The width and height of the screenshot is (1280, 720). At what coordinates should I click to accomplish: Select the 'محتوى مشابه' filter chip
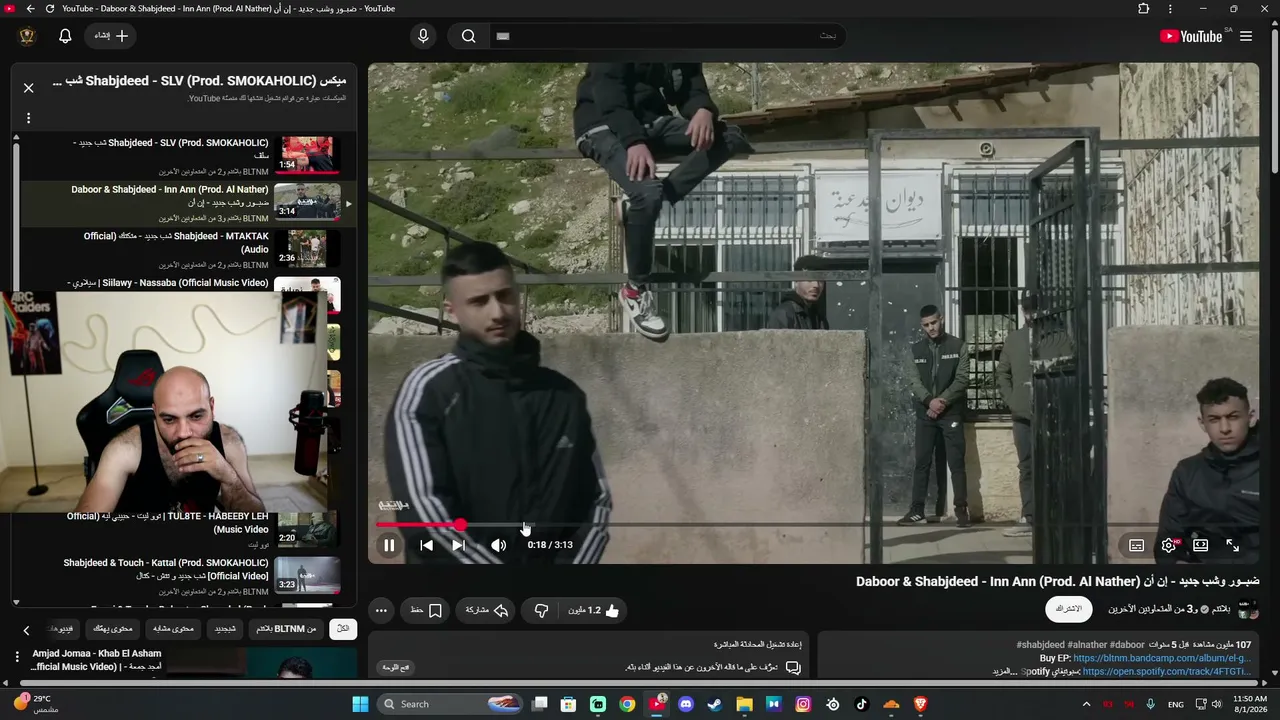(x=173, y=629)
